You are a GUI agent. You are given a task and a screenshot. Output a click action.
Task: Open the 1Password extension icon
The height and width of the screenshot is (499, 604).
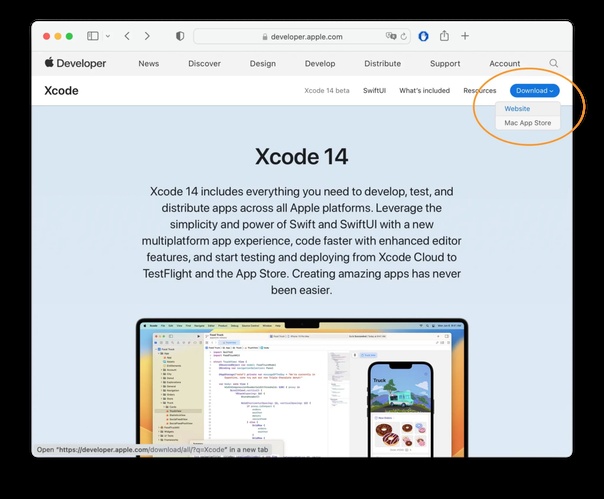click(x=423, y=36)
